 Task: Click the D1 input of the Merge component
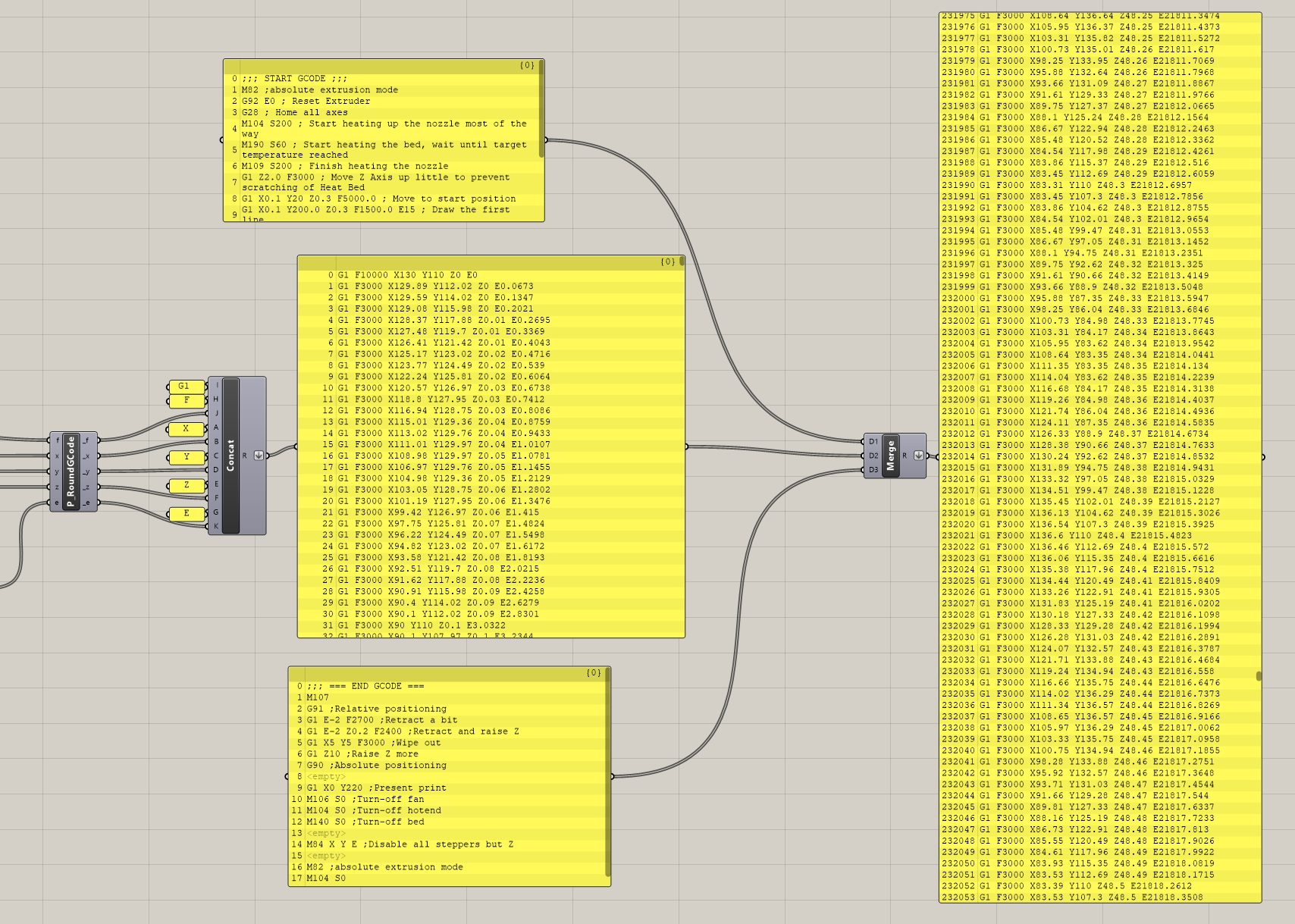pyautogui.click(x=873, y=441)
